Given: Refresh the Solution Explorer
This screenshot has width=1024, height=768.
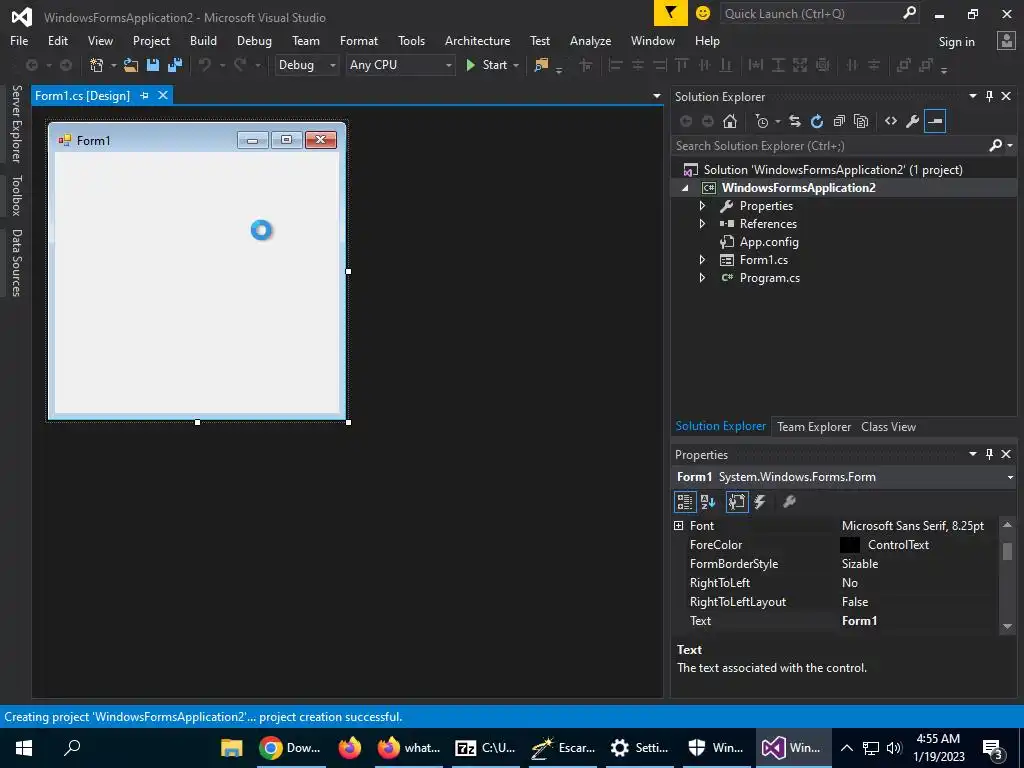Looking at the screenshot, I should (x=817, y=121).
